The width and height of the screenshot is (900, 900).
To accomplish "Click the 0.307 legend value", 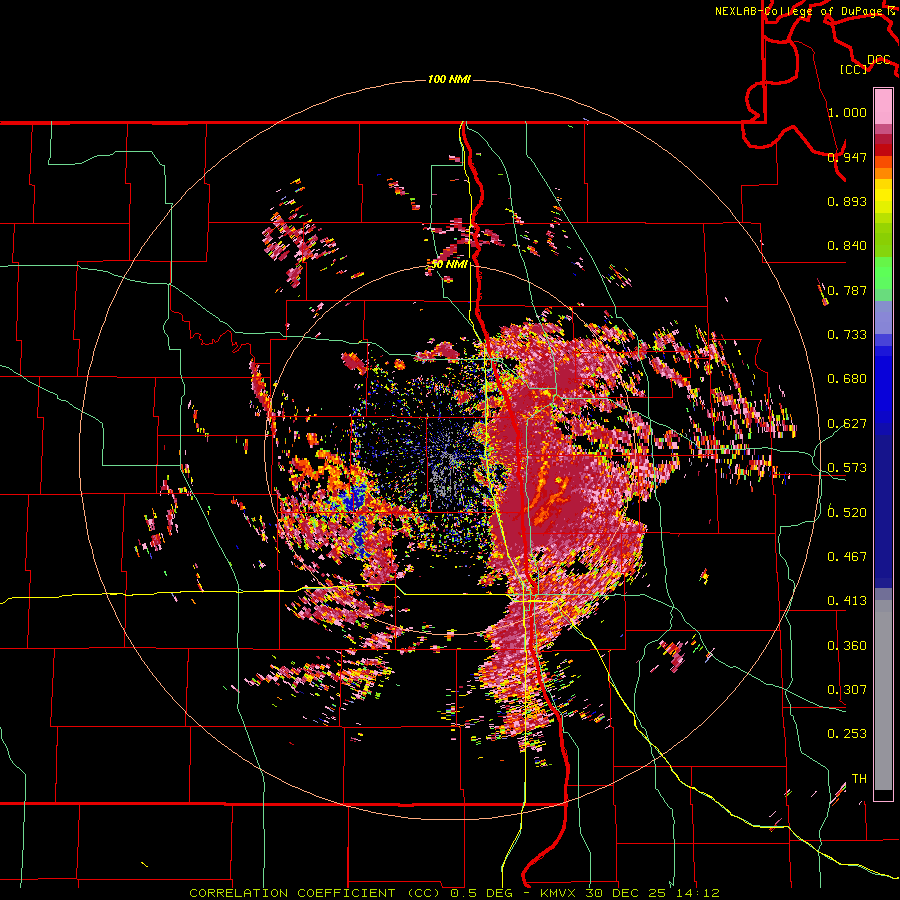I will click(x=847, y=689).
